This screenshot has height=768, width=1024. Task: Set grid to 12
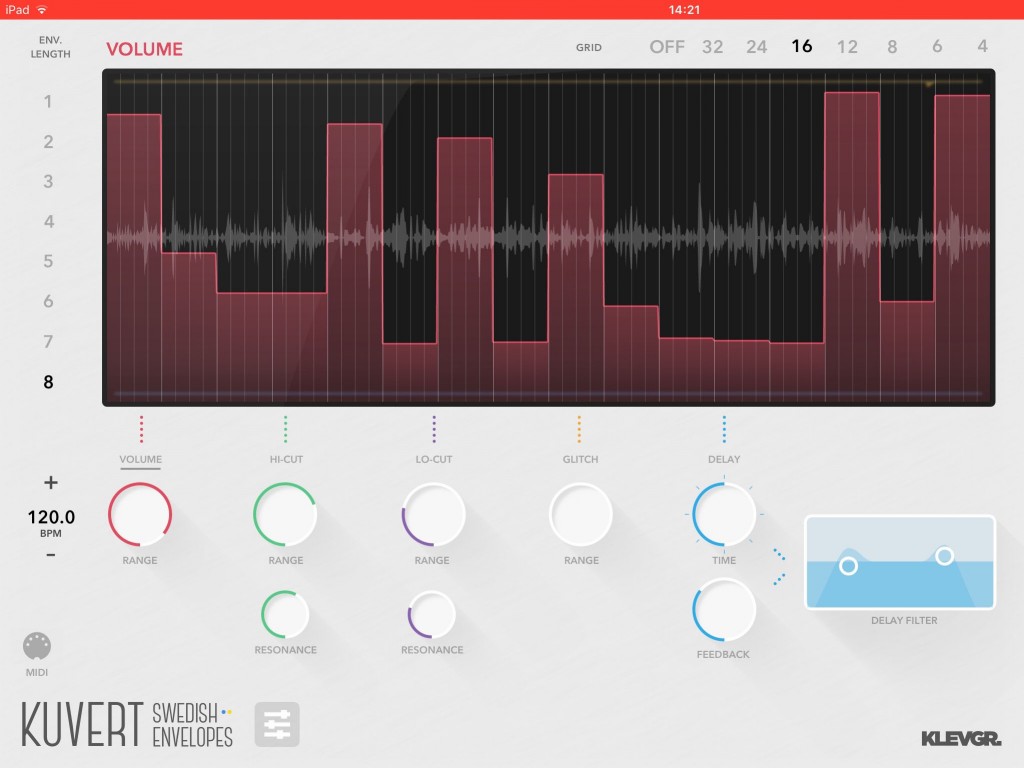click(847, 47)
